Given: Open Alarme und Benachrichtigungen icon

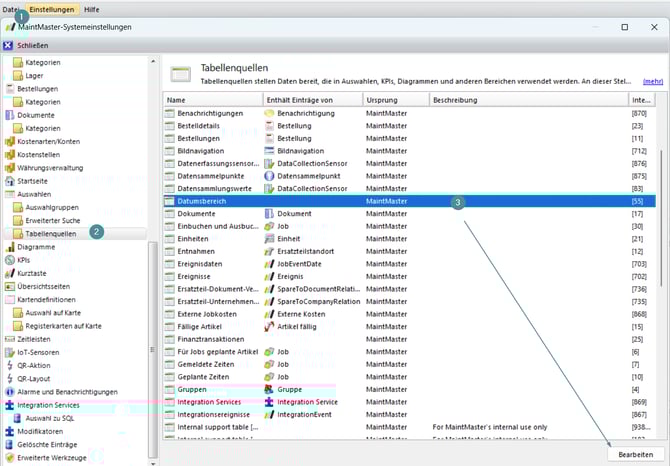Looking at the screenshot, I should [10, 392].
